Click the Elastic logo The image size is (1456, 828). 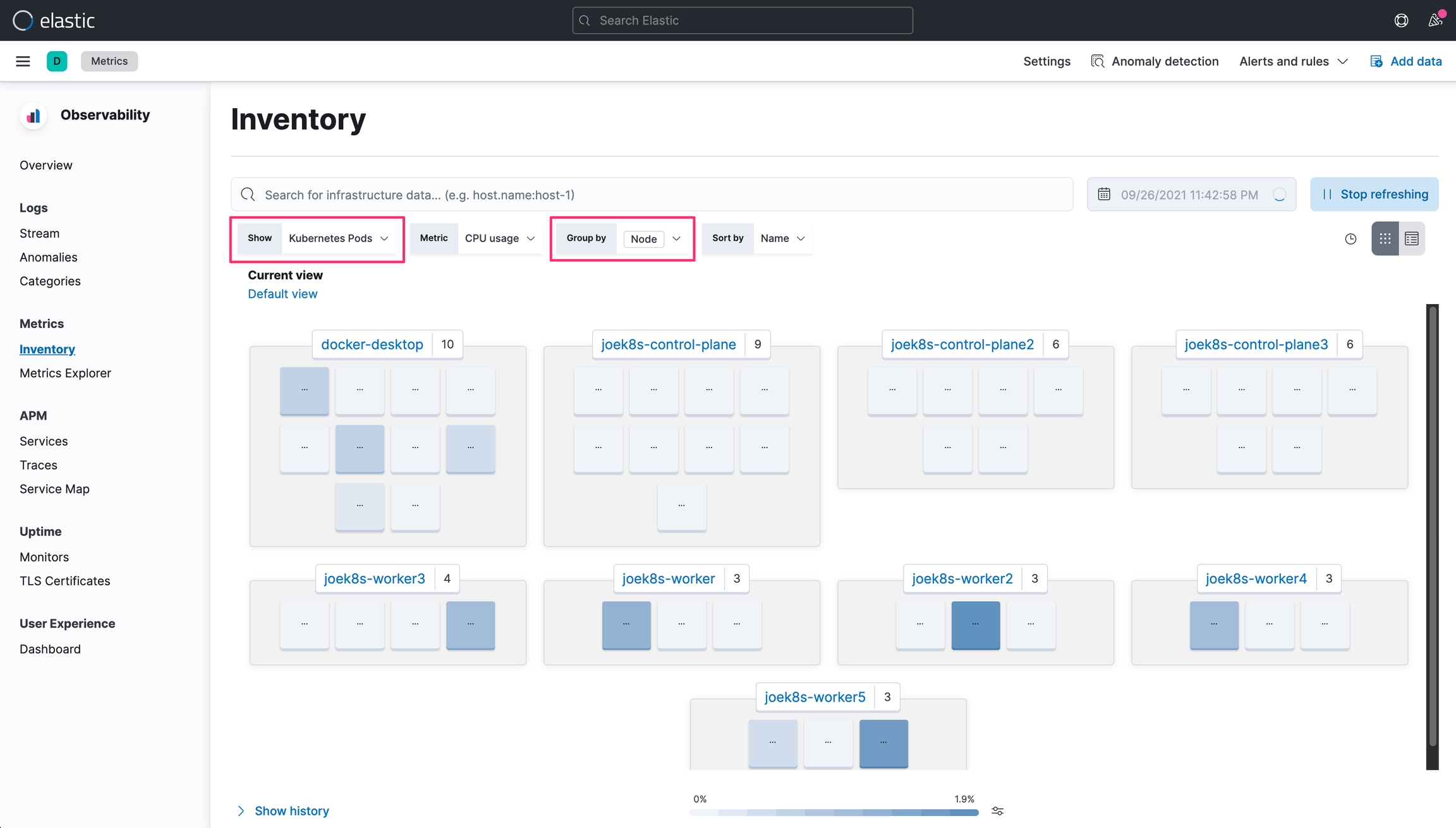point(54,20)
